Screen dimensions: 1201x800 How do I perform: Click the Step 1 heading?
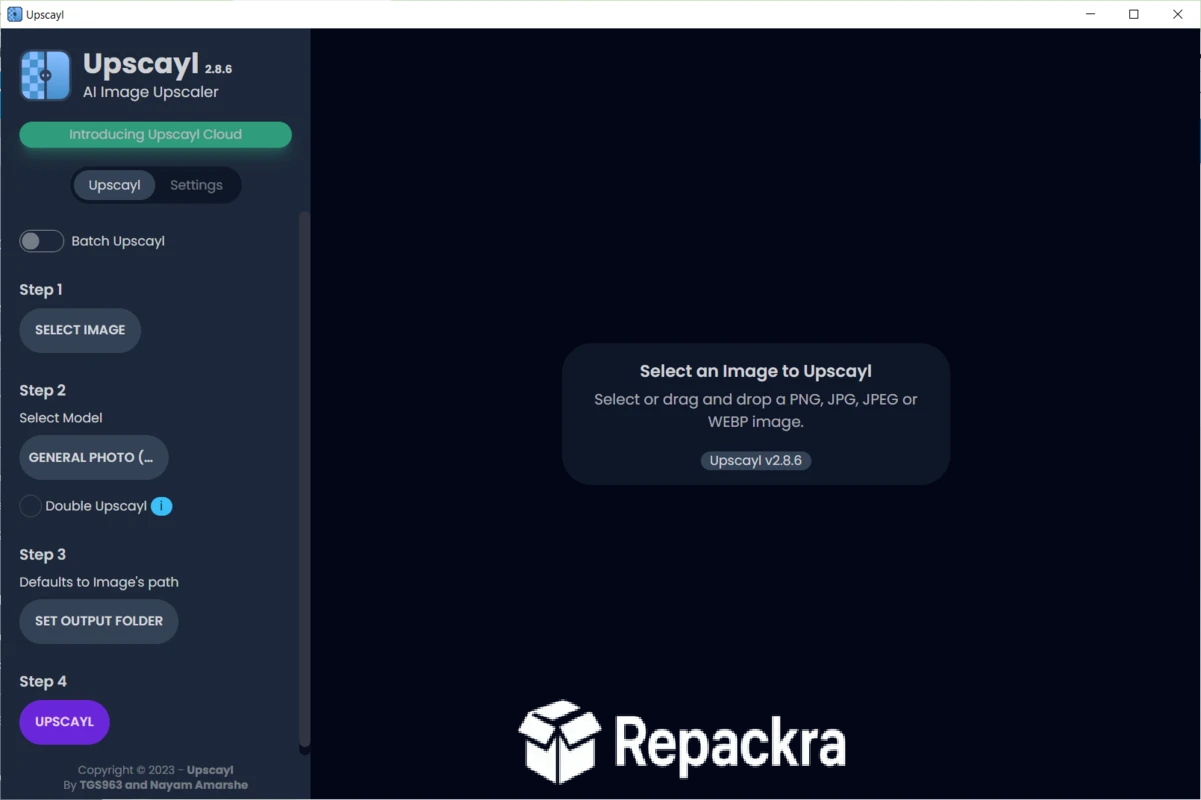pyautogui.click(x=41, y=290)
